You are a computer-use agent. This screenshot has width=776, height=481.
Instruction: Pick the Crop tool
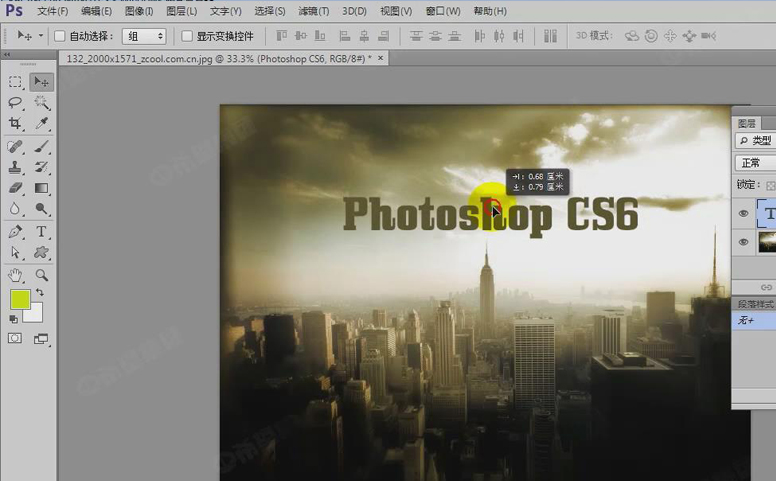16,124
